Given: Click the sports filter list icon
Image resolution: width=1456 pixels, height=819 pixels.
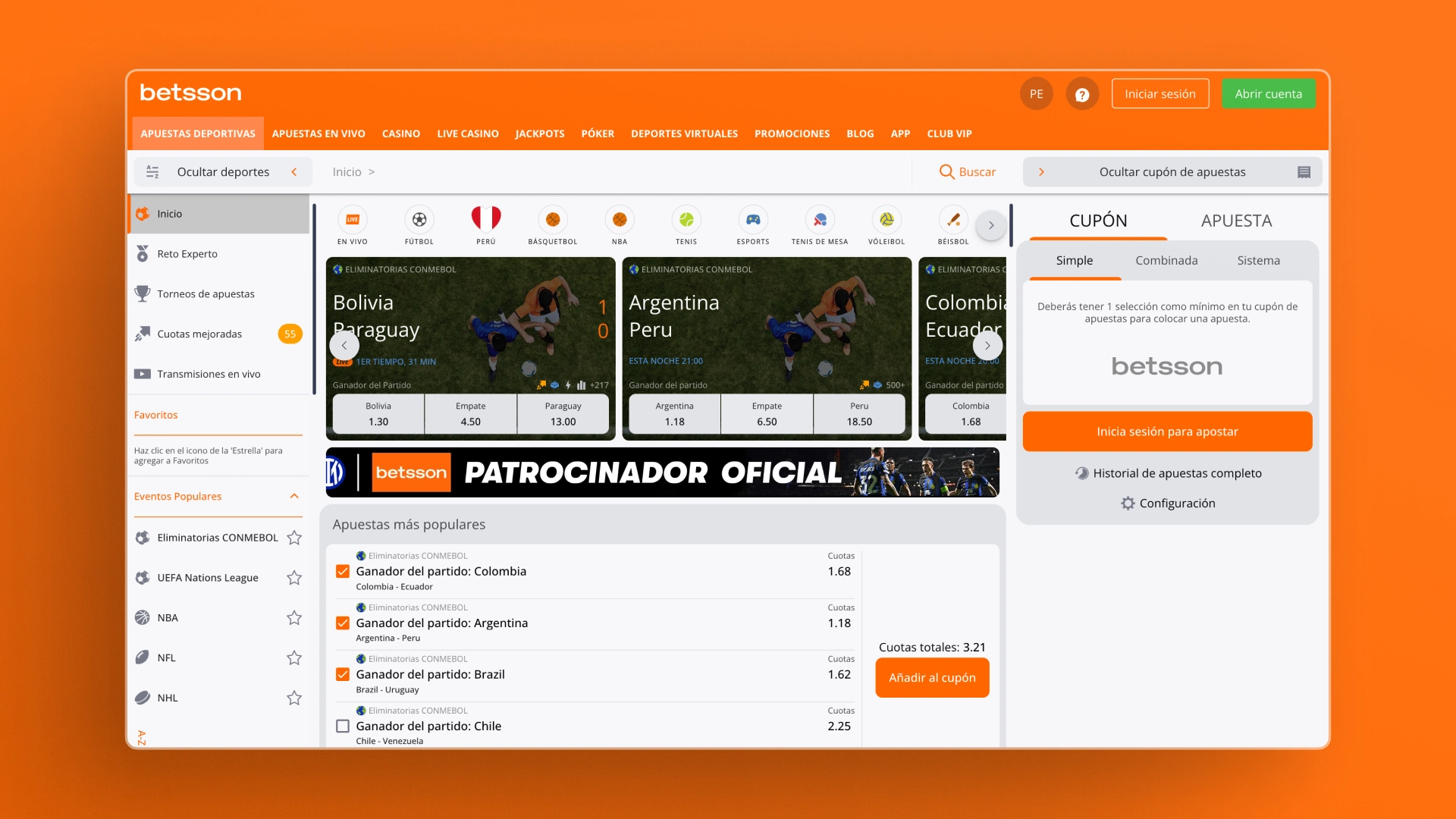Looking at the screenshot, I should [152, 172].
